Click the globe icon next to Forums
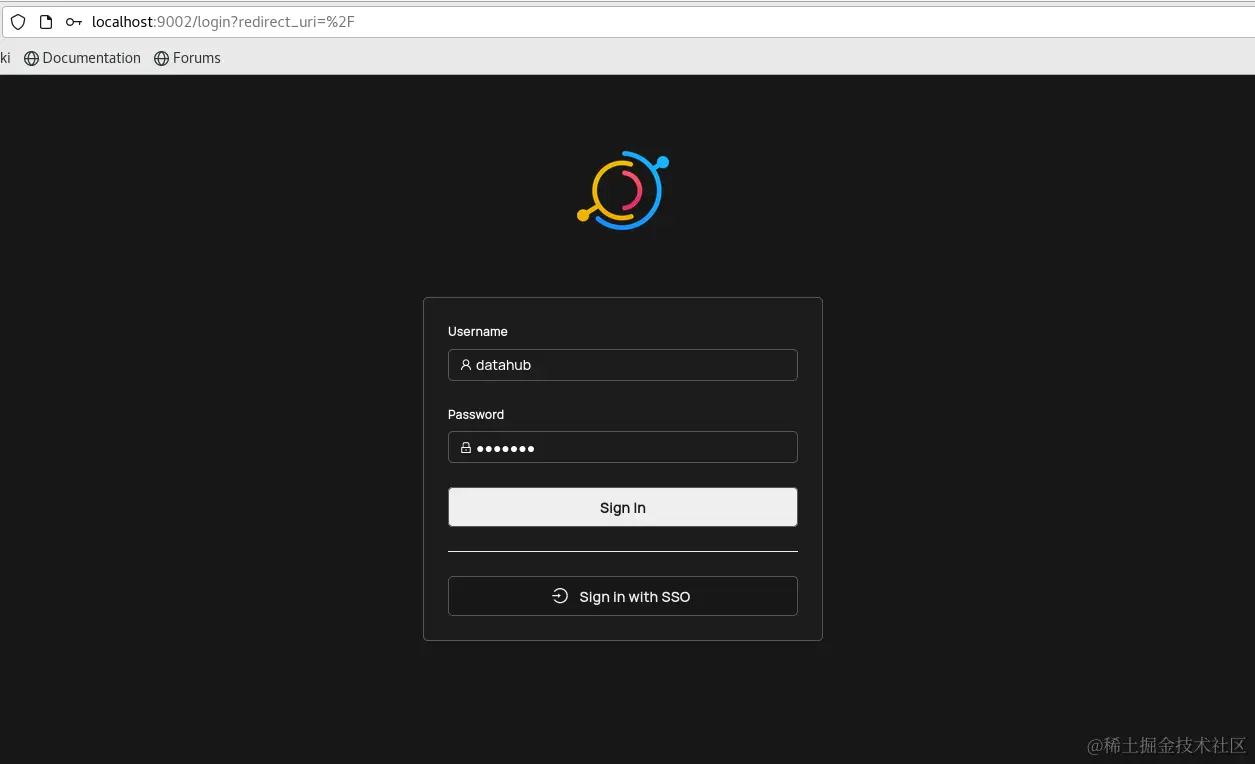 (x=161, y=58)
